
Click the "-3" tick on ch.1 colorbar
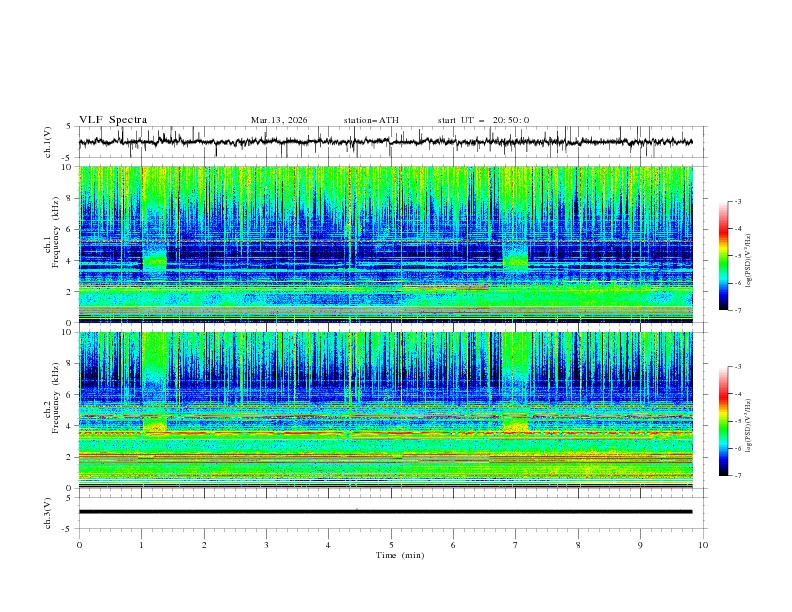click(737, 201)
